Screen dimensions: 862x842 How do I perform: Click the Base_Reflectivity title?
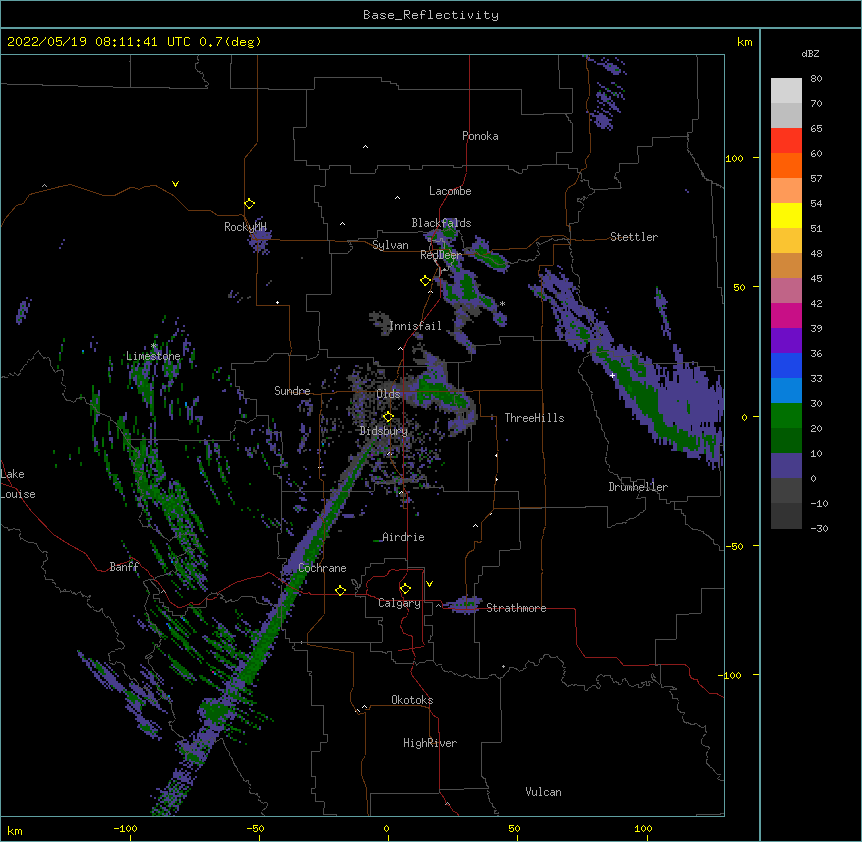pos(431,15)
